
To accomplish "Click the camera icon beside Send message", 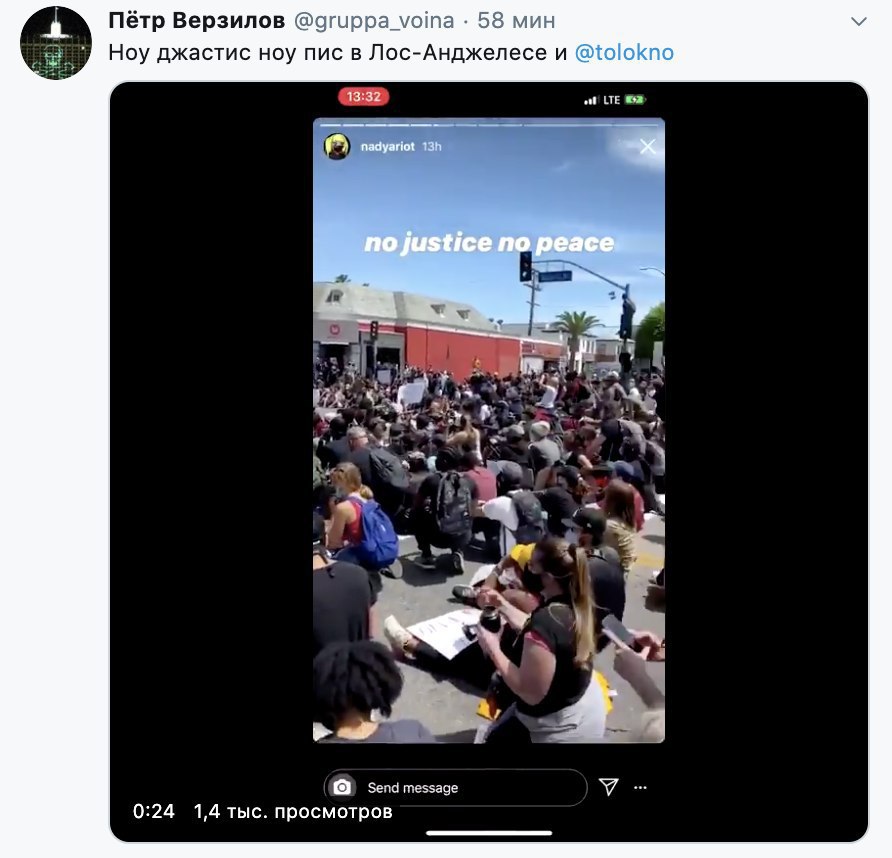I will coord(342,787).
